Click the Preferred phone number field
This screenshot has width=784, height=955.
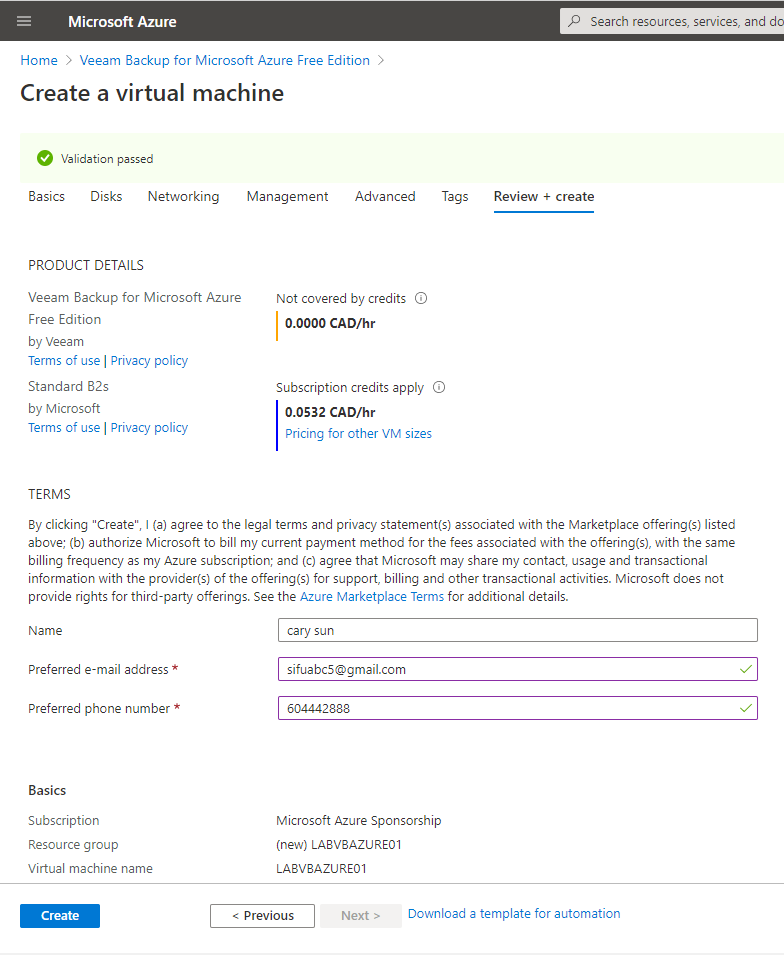pos(518,708)
